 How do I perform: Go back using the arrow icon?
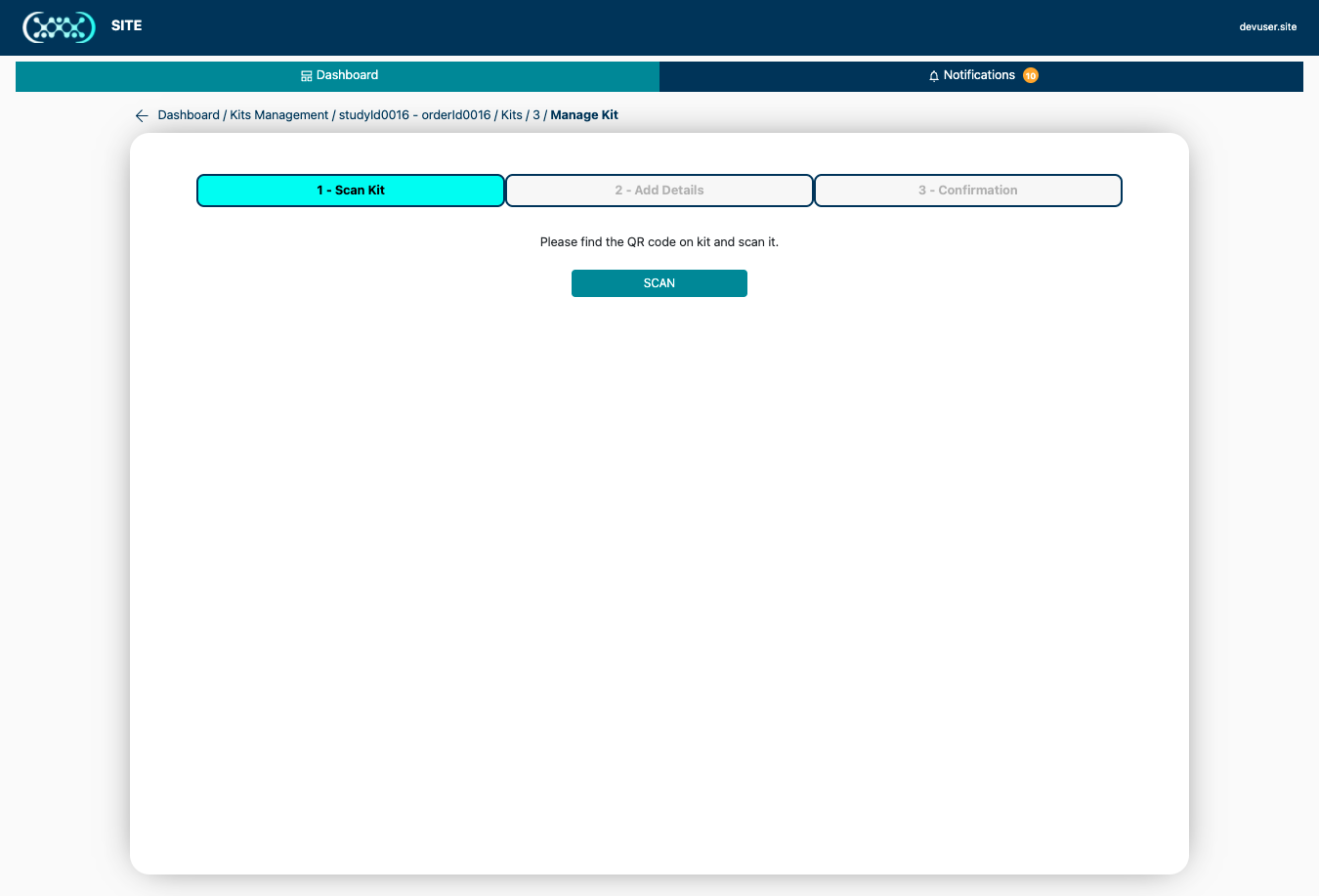[x=142, y=115]
